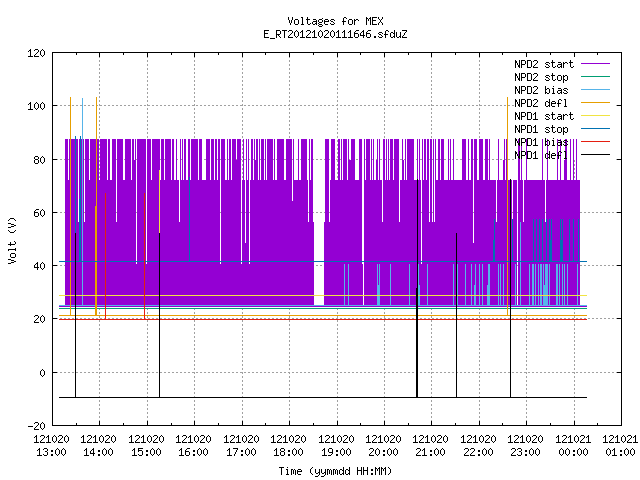Click the x-axis label 'Time (yymmdd HH:MM)'

335,471
